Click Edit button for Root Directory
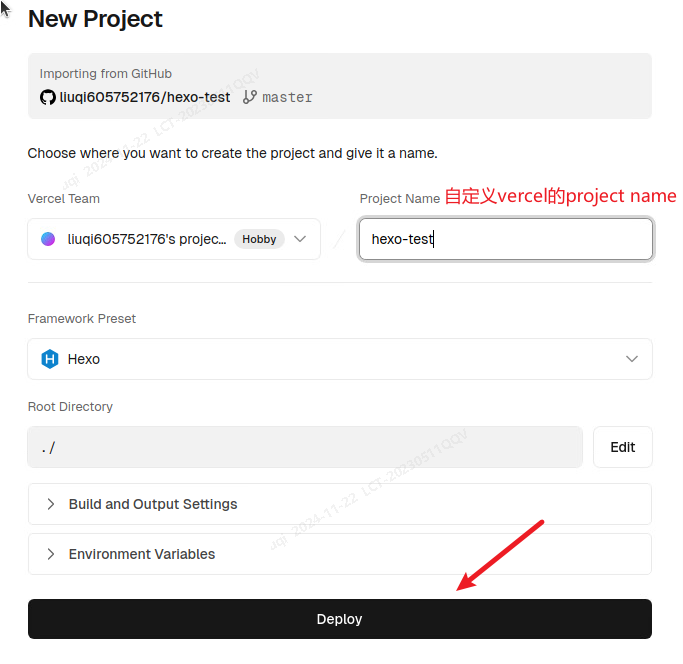 622,447
